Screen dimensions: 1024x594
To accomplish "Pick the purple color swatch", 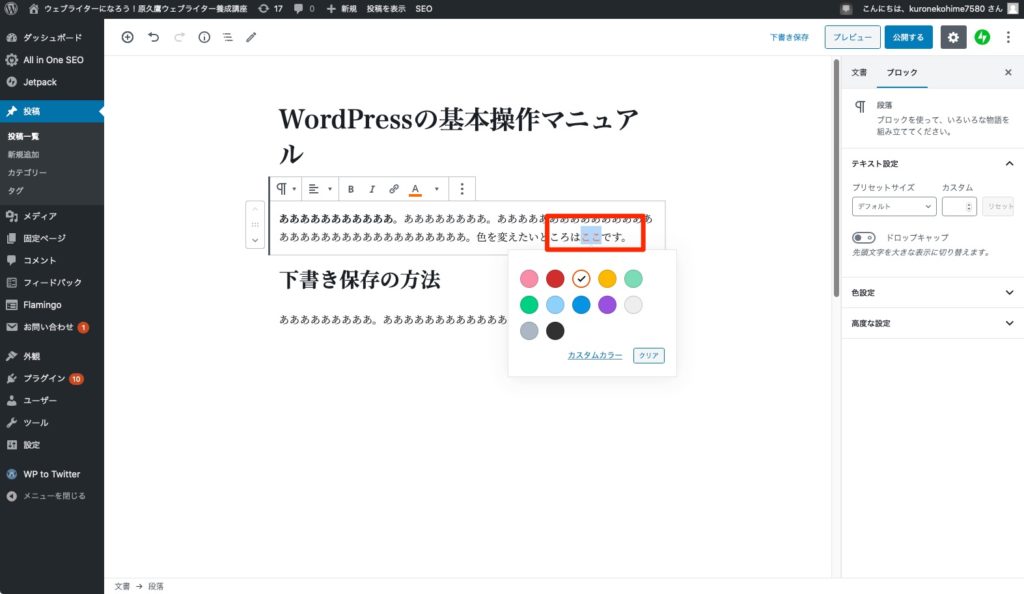I will click(607, 305).
